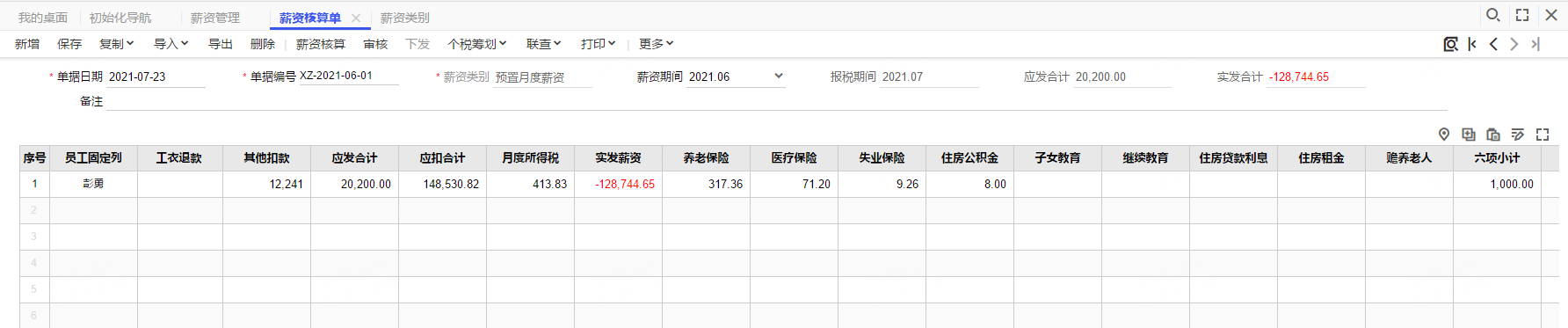The height and width of the screenshot is (328, 1568).
Task: Open the 更多 dropdown menu
Action: [x=656, y=44]
